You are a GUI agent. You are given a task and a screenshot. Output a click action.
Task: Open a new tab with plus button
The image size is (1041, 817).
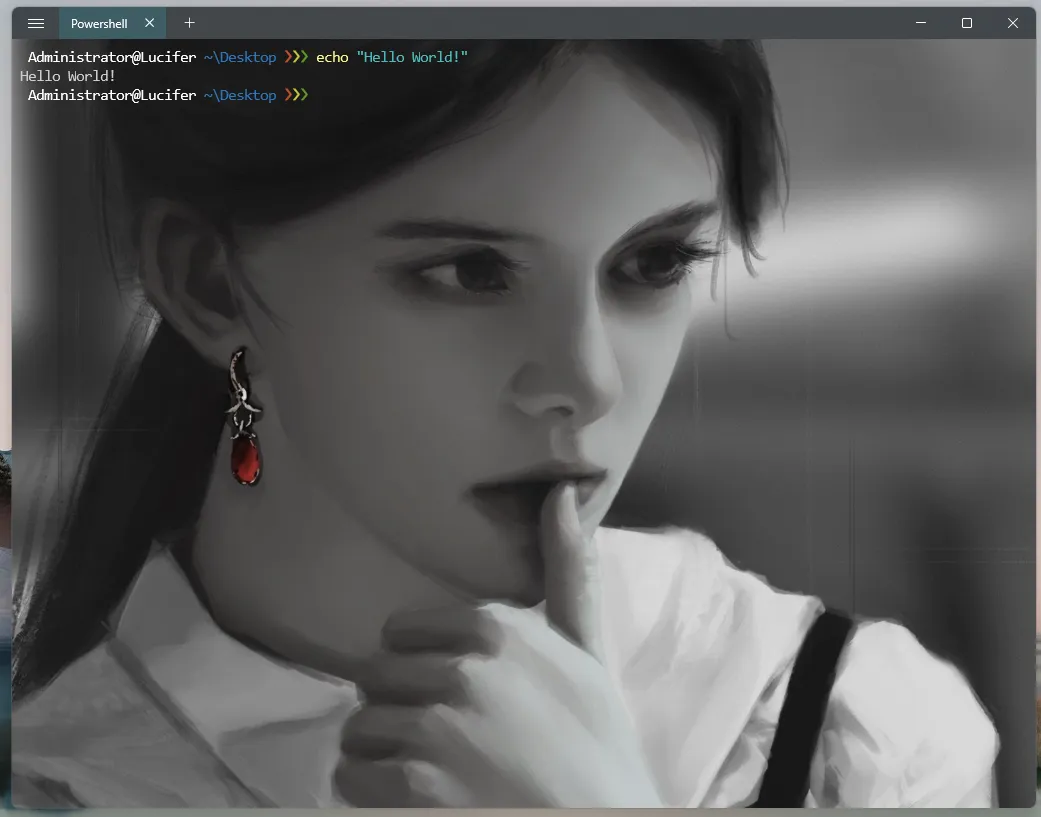[x=189, y=23]
